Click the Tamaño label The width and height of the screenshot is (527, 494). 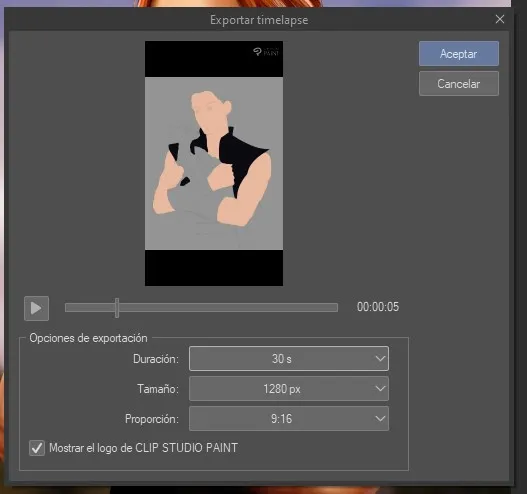158,389
